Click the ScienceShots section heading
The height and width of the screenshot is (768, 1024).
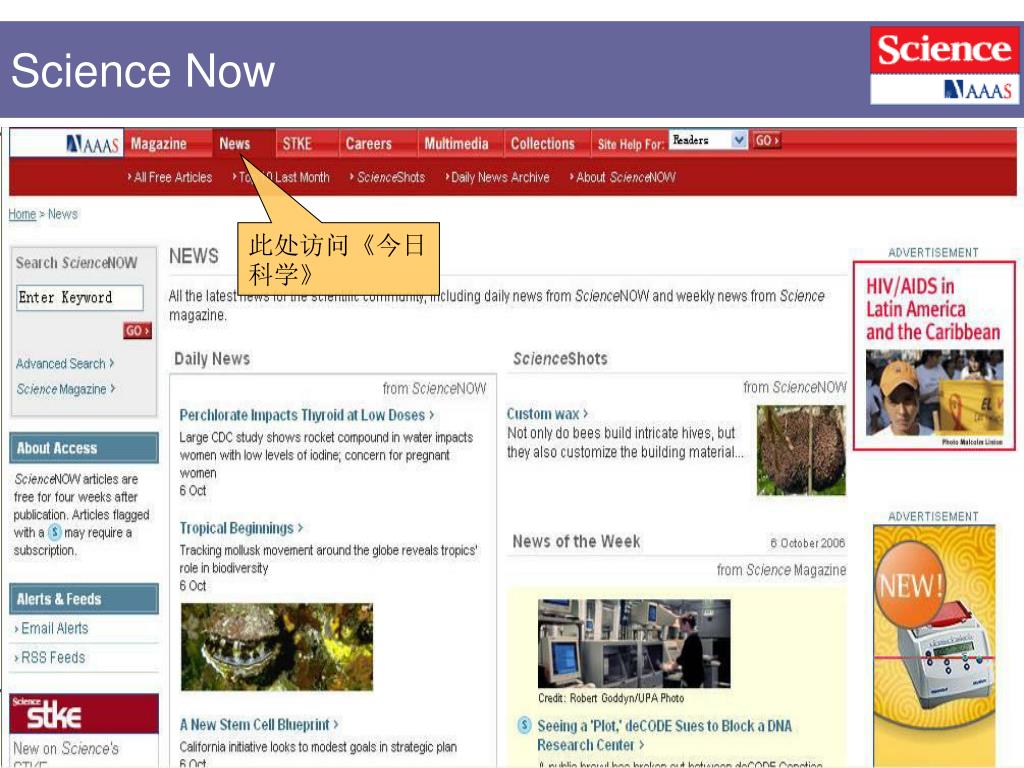[x=560, y=359]
